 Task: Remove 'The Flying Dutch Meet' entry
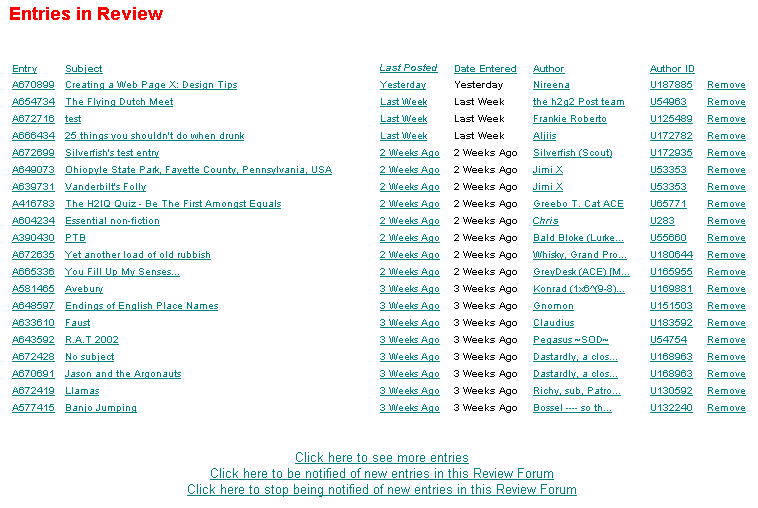click(726, 102)
